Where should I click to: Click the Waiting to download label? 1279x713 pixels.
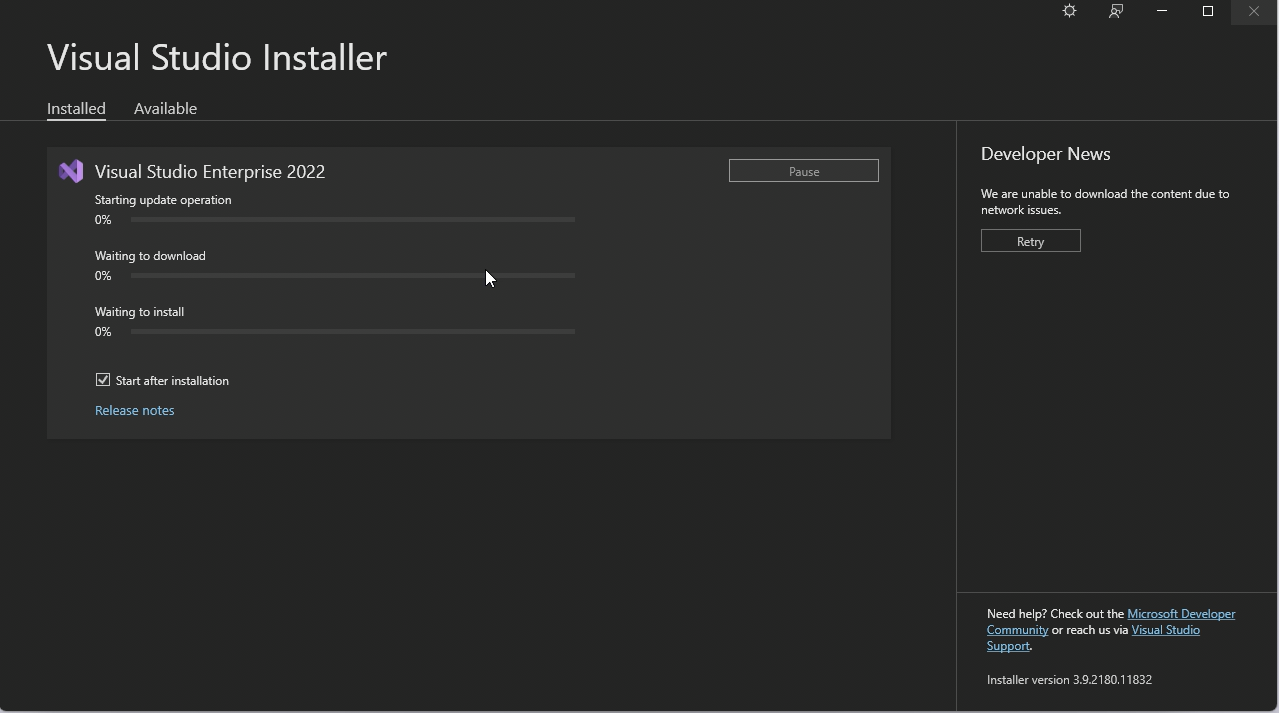click(x=150, y=256)
